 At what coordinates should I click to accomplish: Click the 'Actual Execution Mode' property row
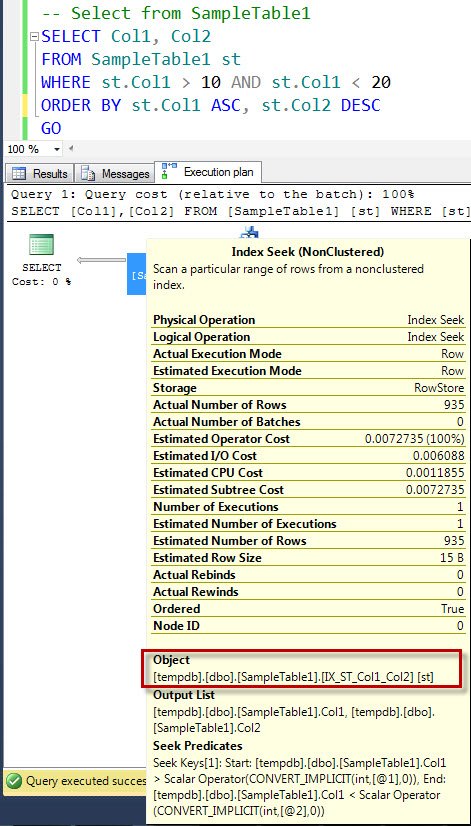coord(309,353)
